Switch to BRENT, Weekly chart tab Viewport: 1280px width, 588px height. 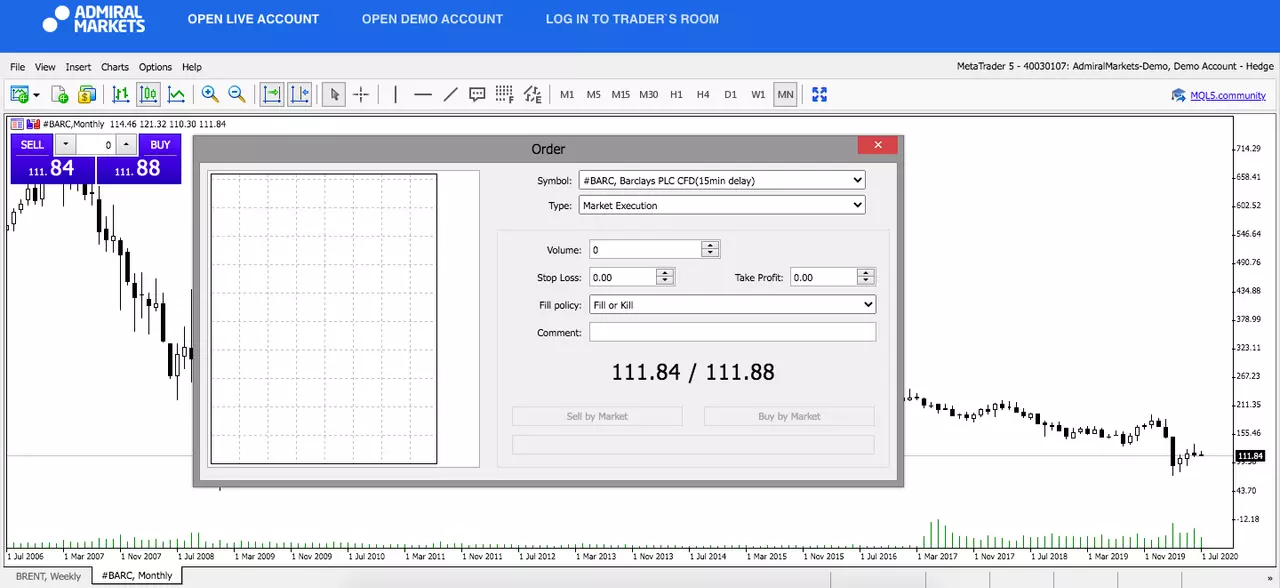(48, 576)
